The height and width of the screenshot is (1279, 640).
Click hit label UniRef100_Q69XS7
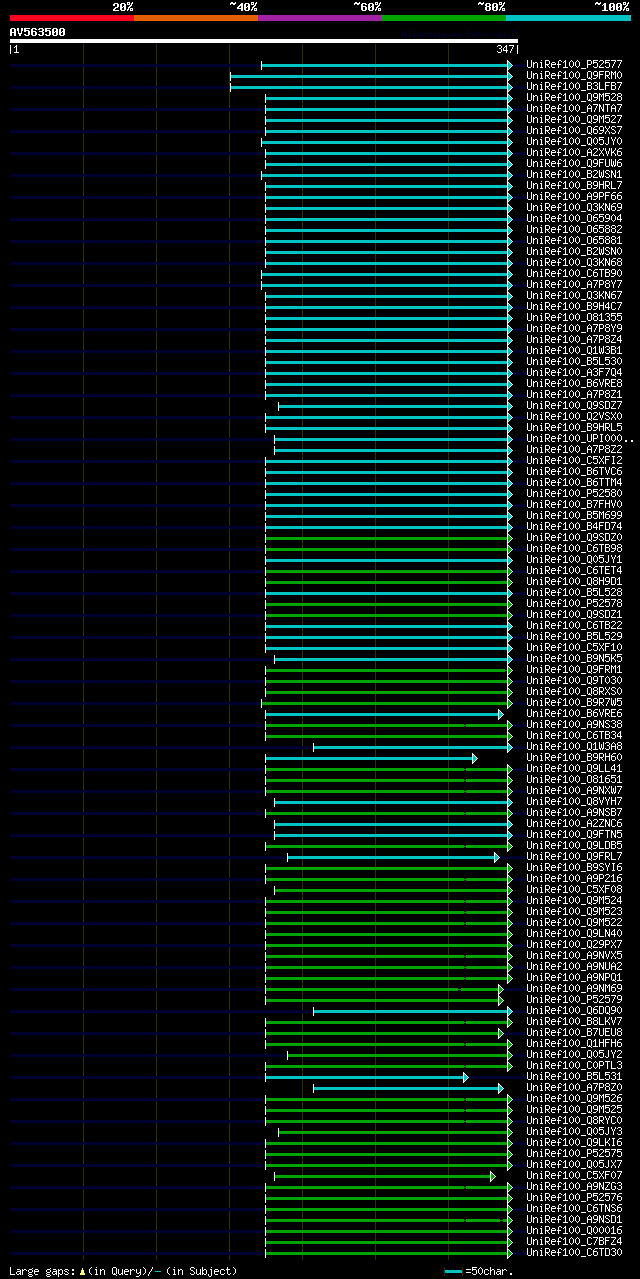pyautogui.click(x=575, y=131)
